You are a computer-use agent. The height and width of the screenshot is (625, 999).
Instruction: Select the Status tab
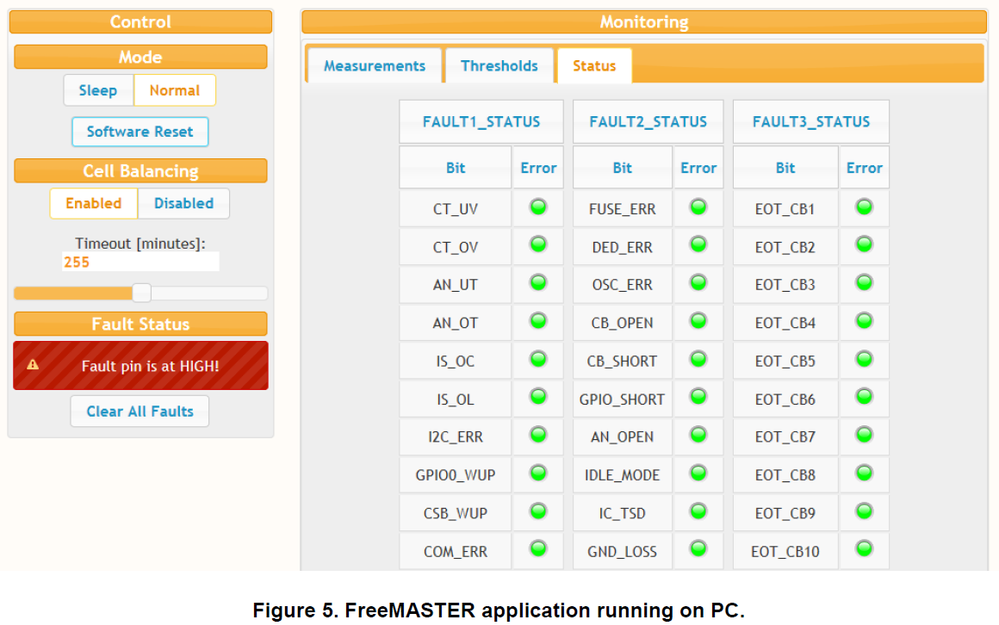click(594, 66)
